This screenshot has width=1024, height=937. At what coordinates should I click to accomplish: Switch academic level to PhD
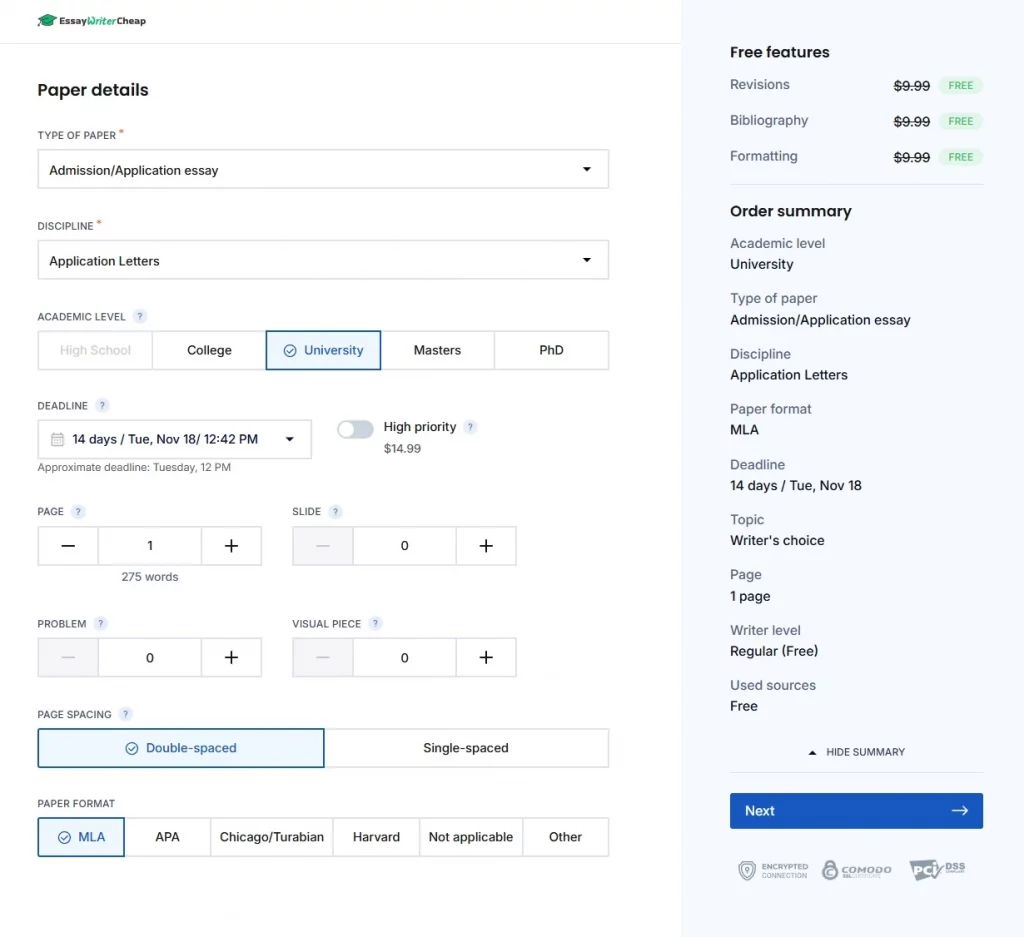[551, 351]
